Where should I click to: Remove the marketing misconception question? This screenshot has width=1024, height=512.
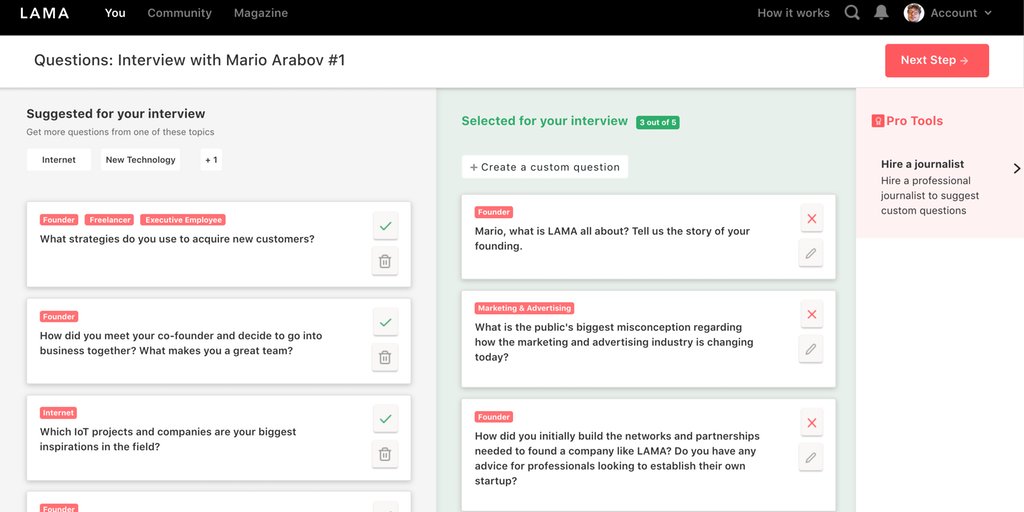(x=812, y=314)
